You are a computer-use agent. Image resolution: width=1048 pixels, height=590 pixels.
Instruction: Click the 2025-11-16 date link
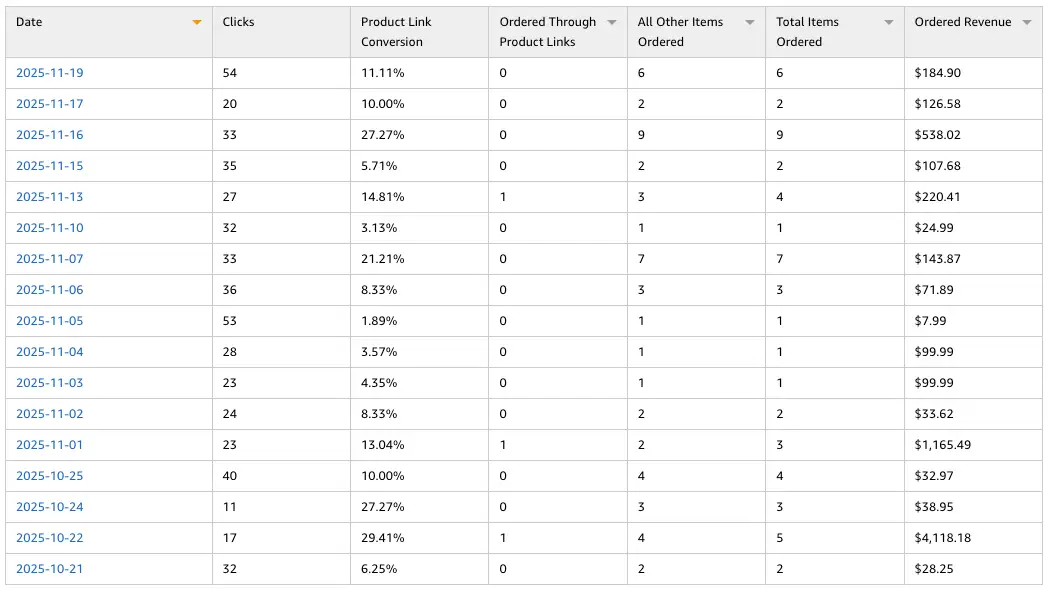click(50, 135)
